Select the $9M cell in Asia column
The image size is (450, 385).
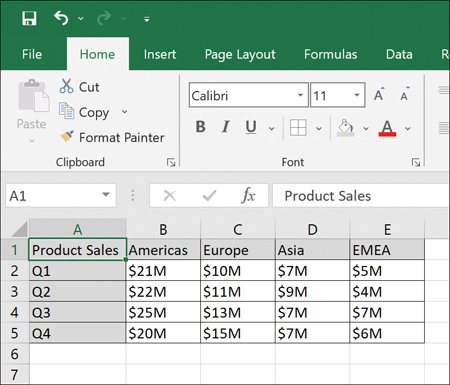pos(312,291)
